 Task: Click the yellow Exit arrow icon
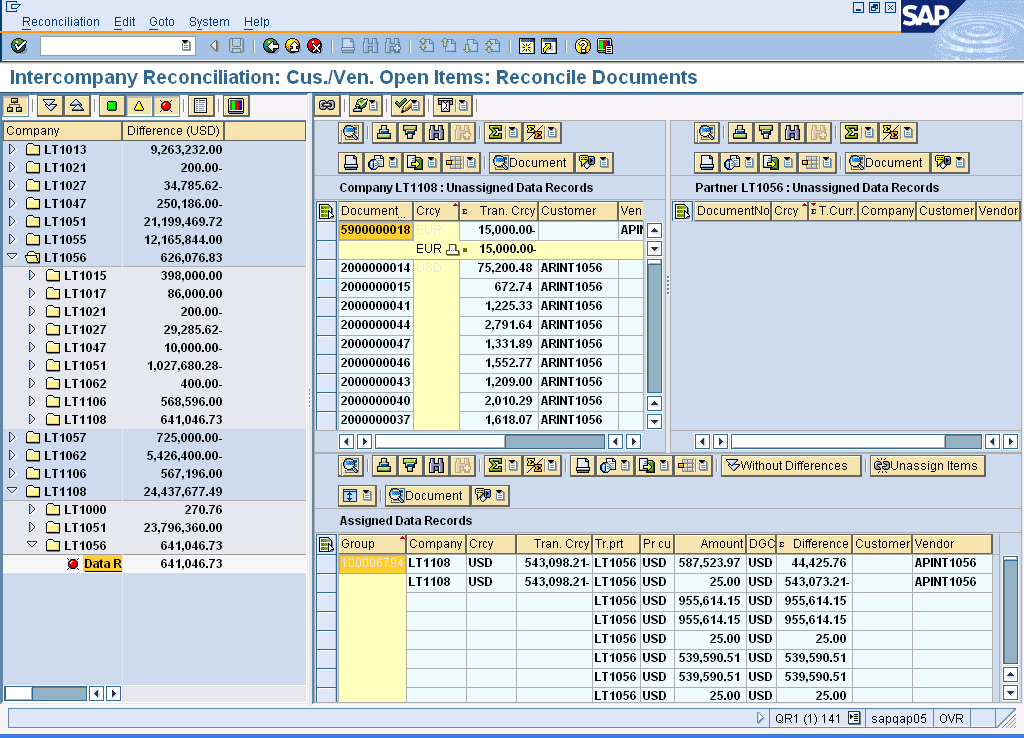[293, 46]
